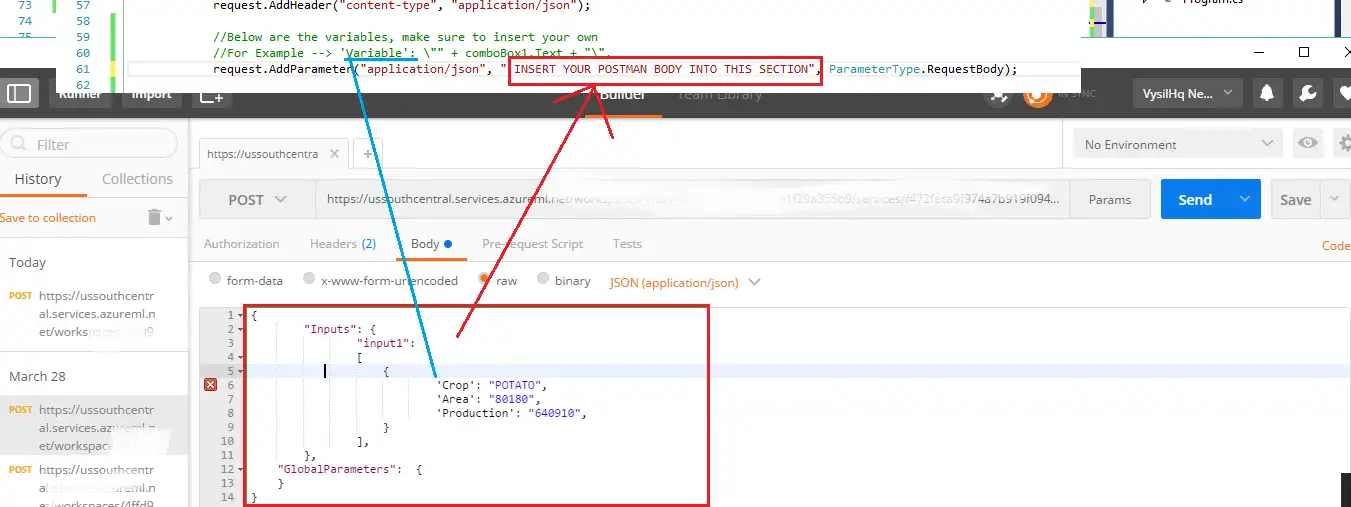Open the Code link

tap(1336, 245)
